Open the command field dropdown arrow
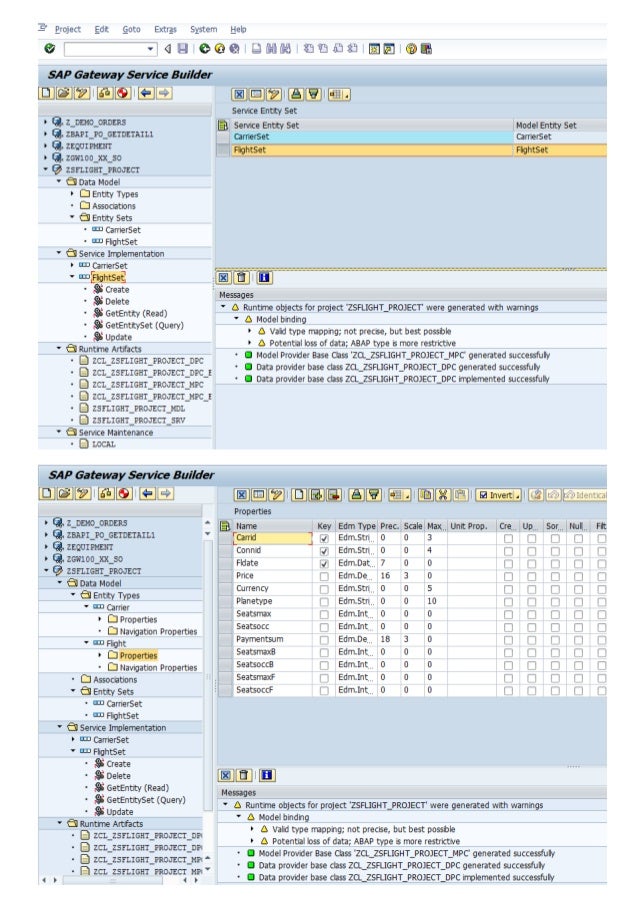This screenshot has width=638, height=903. 151,49
